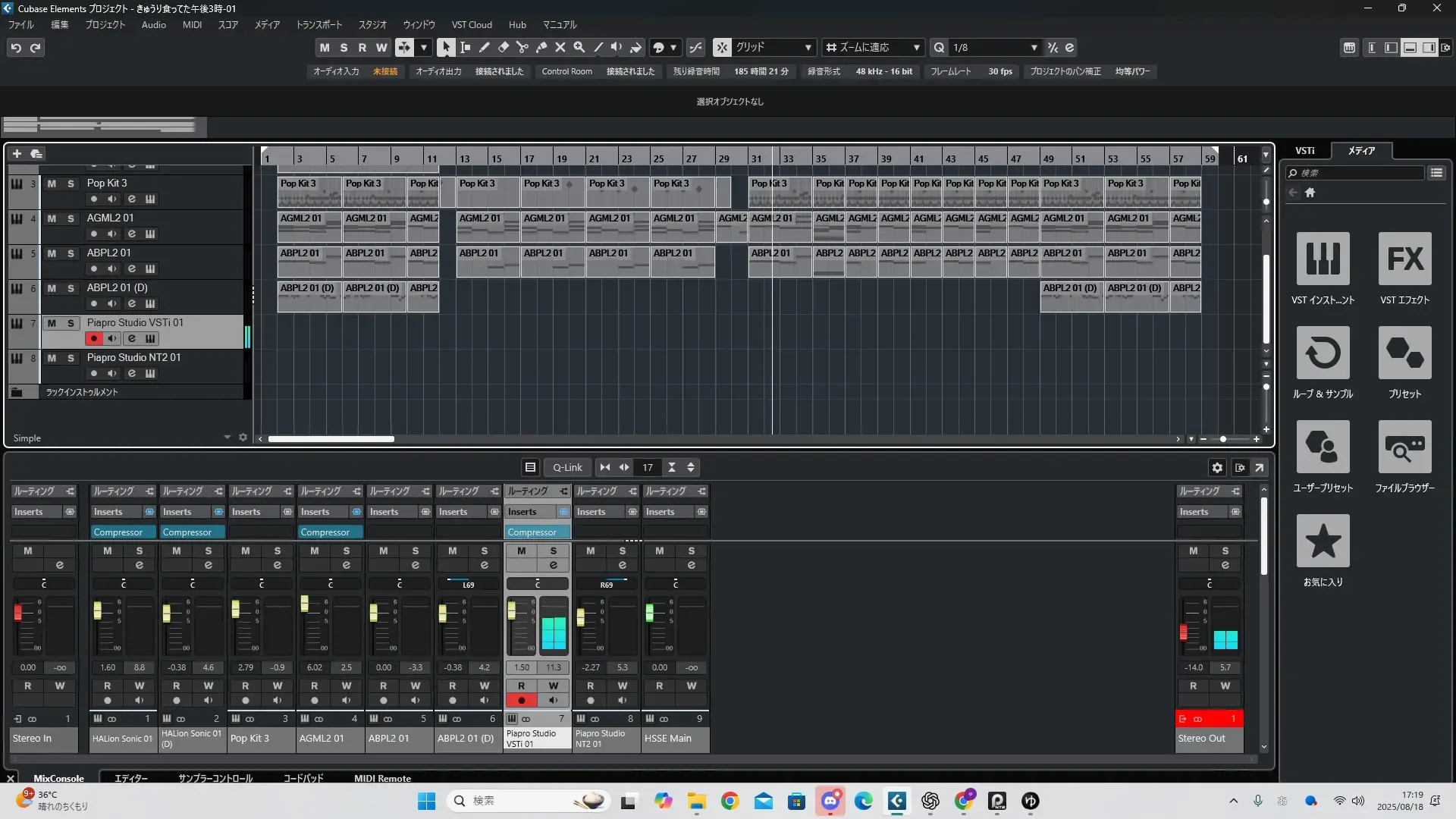This screenshot has width=1456, height=819.
Task: Select the Eraser tool in toolbar
Action: pyautogui.click(x=503, y=48)
